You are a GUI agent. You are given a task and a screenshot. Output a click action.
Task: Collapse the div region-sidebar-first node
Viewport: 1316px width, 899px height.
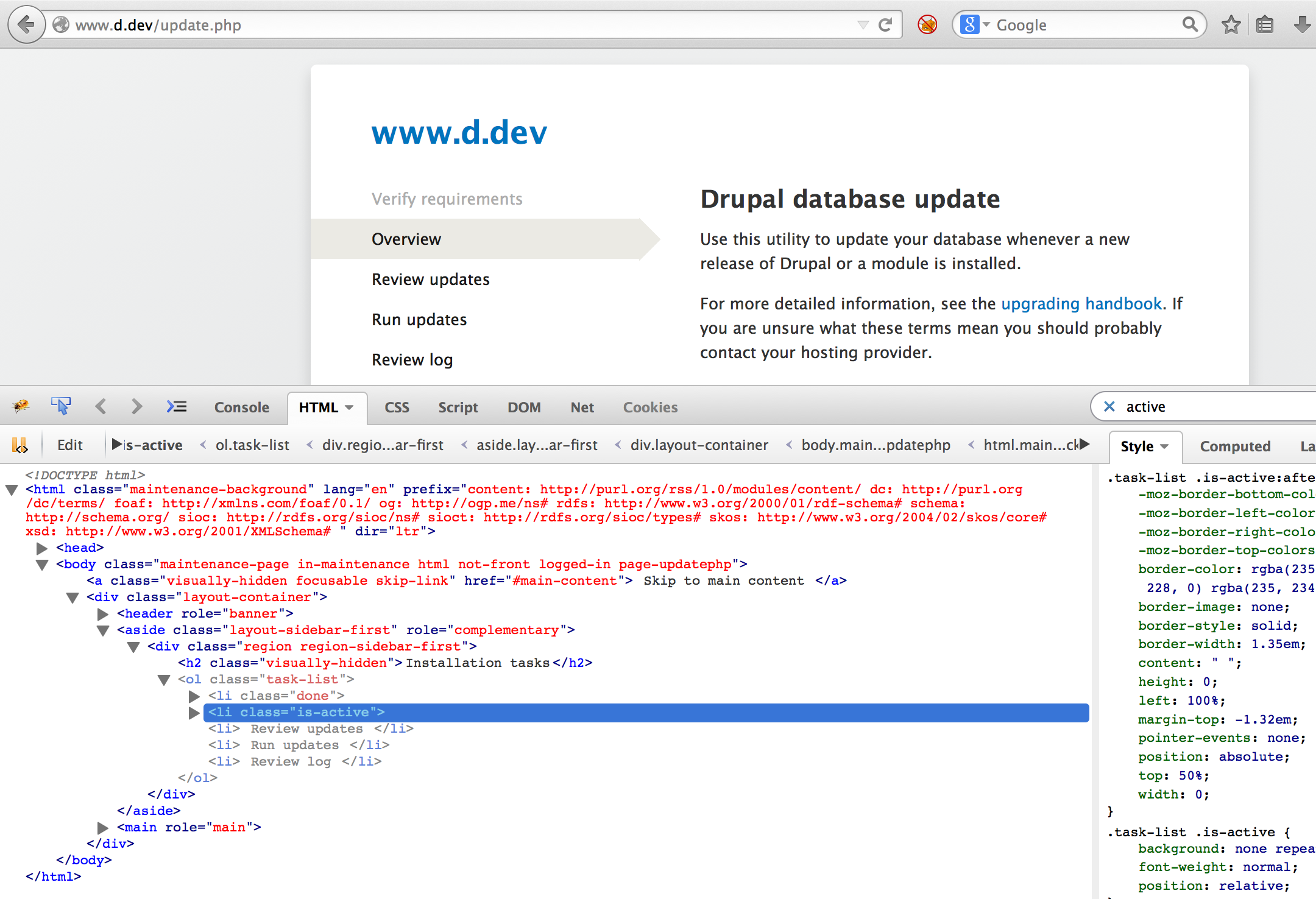pos(133,647)
